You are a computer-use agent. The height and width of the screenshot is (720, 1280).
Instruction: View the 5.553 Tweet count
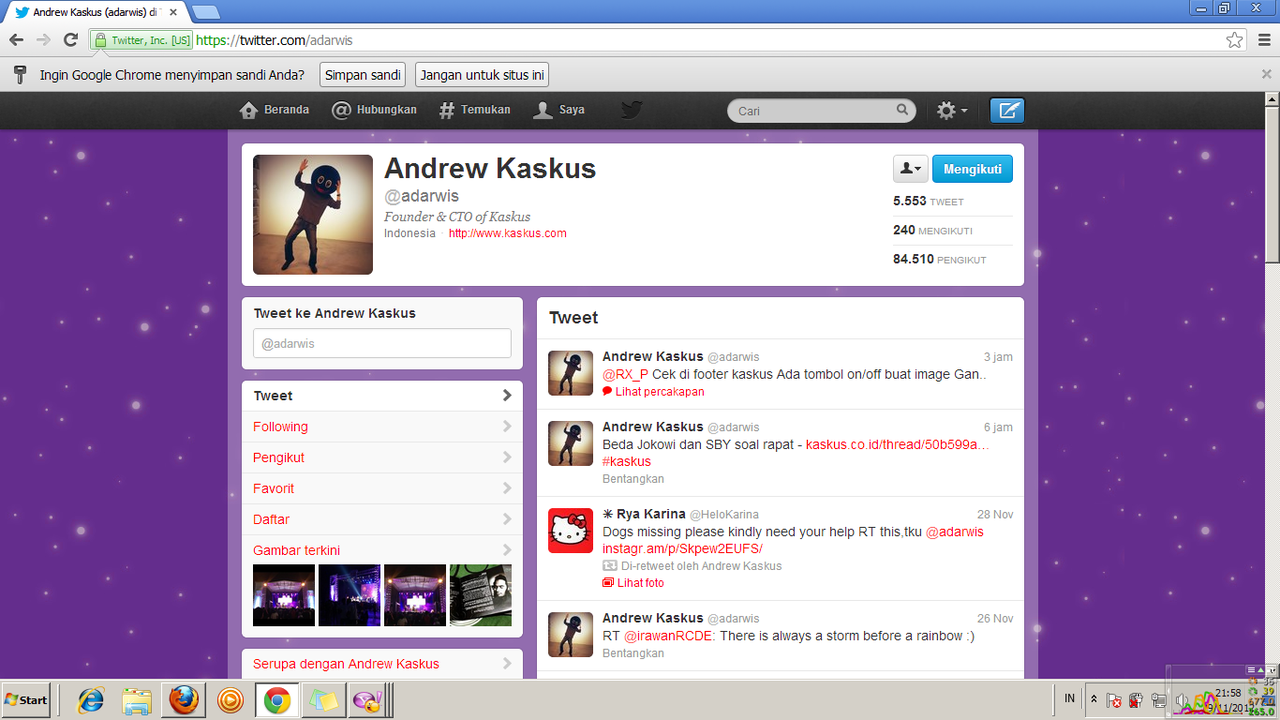coord(928,201)
